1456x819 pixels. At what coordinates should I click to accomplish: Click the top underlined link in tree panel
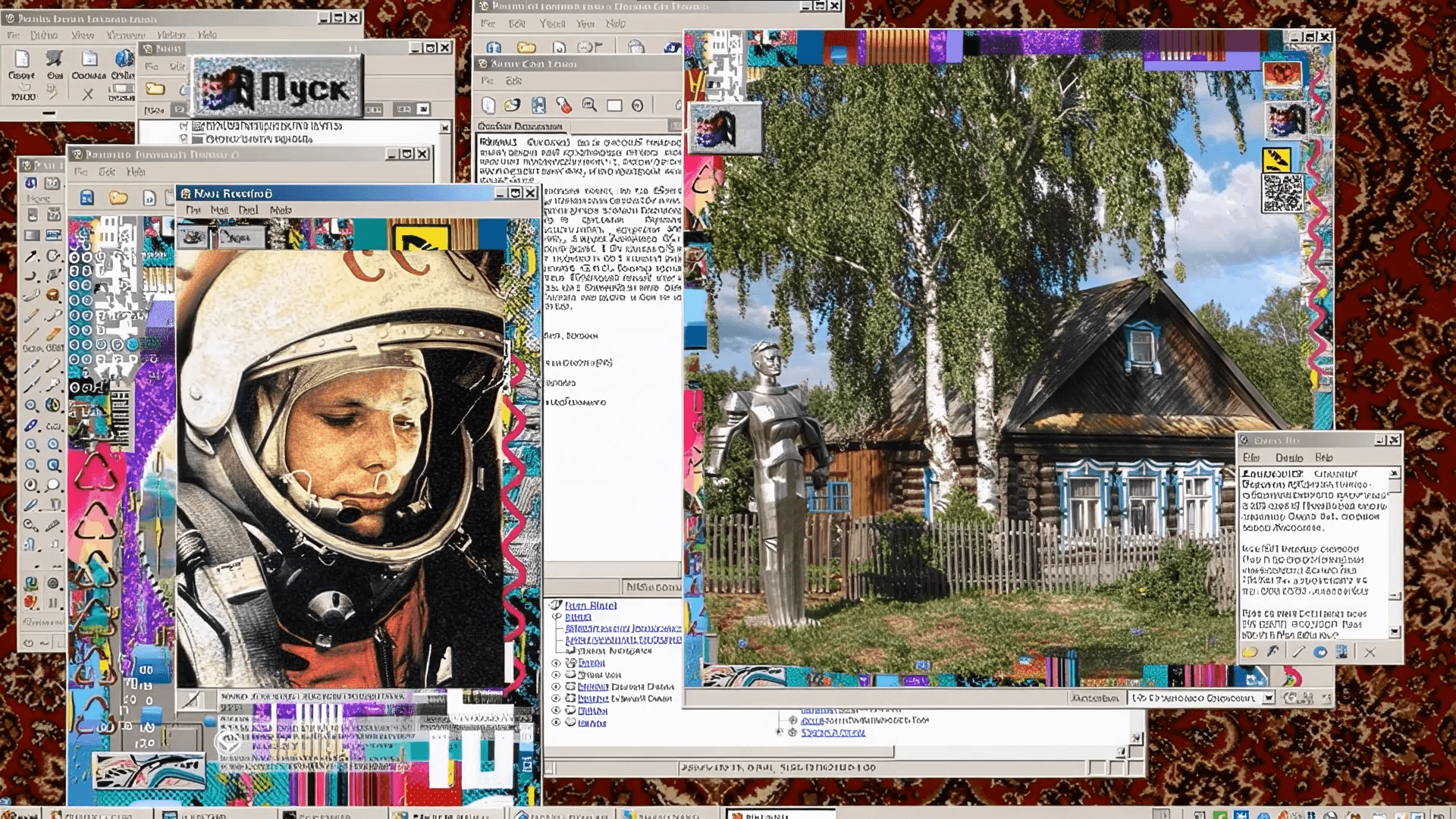590,605
